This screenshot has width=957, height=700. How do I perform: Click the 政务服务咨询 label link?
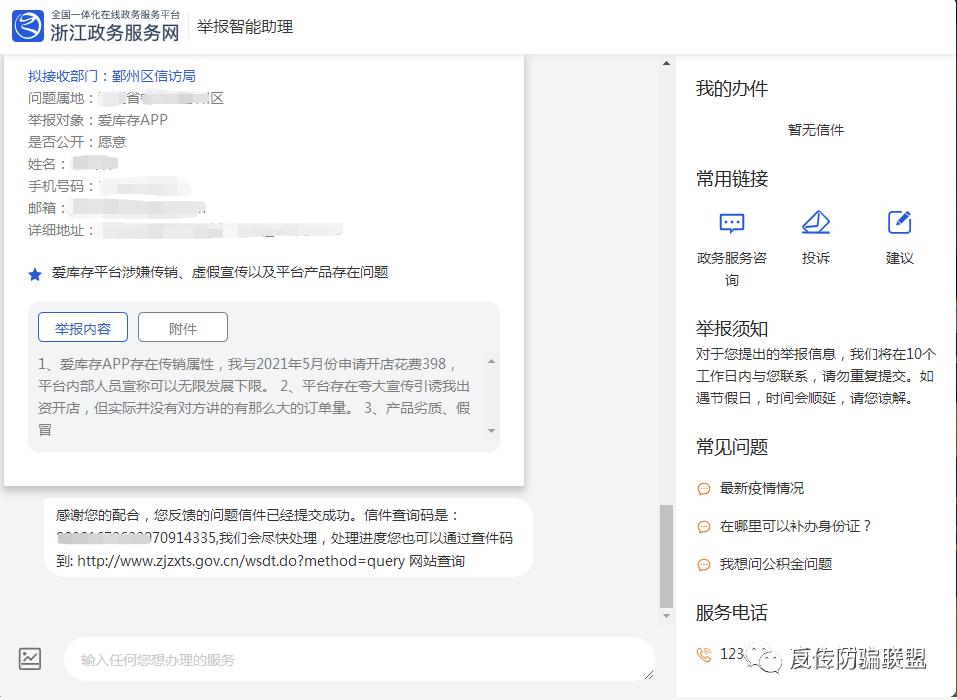point(732,269)
